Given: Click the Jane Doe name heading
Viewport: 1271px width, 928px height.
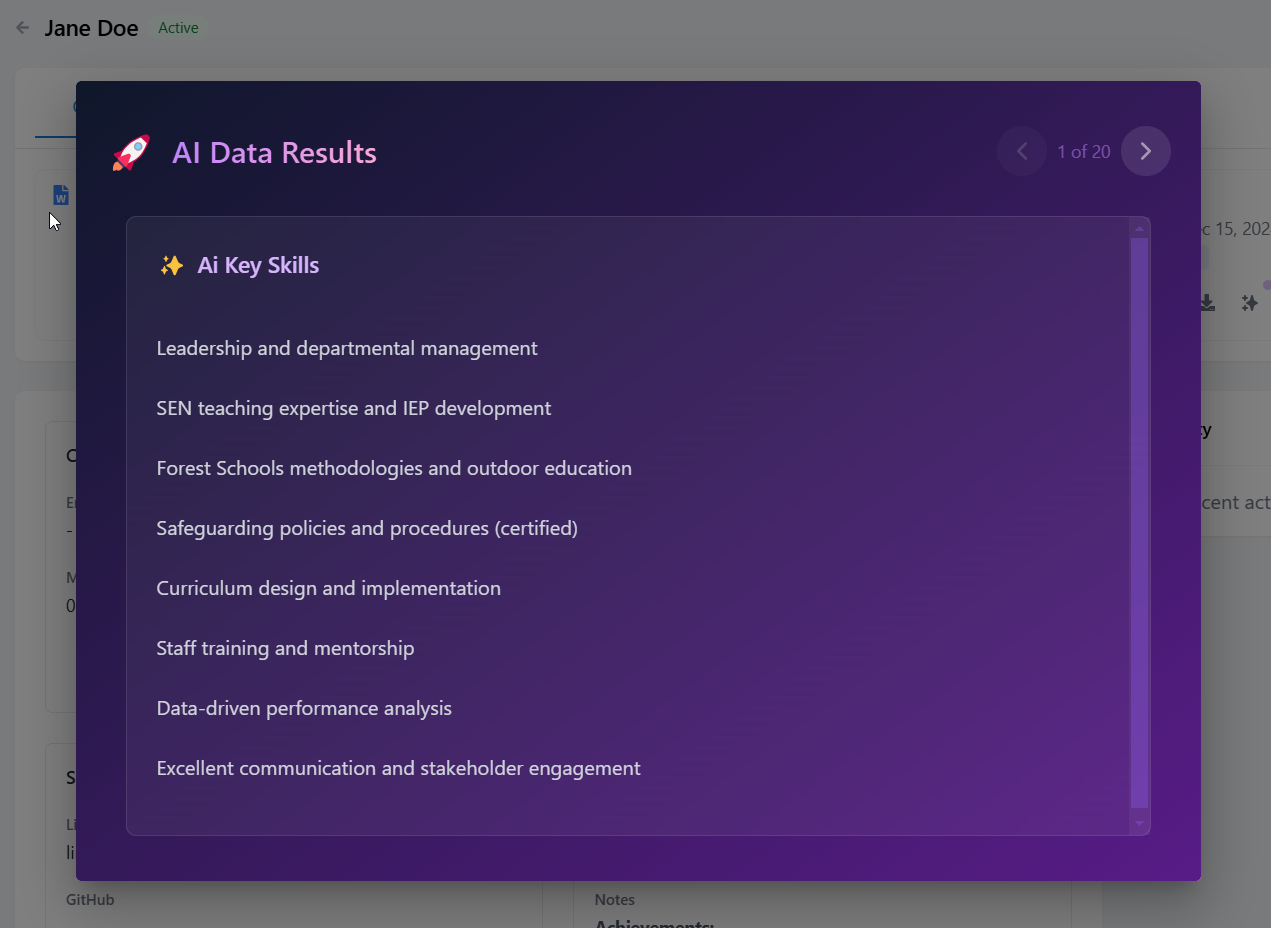Looking at the screenshot, I should click(92, 27).
